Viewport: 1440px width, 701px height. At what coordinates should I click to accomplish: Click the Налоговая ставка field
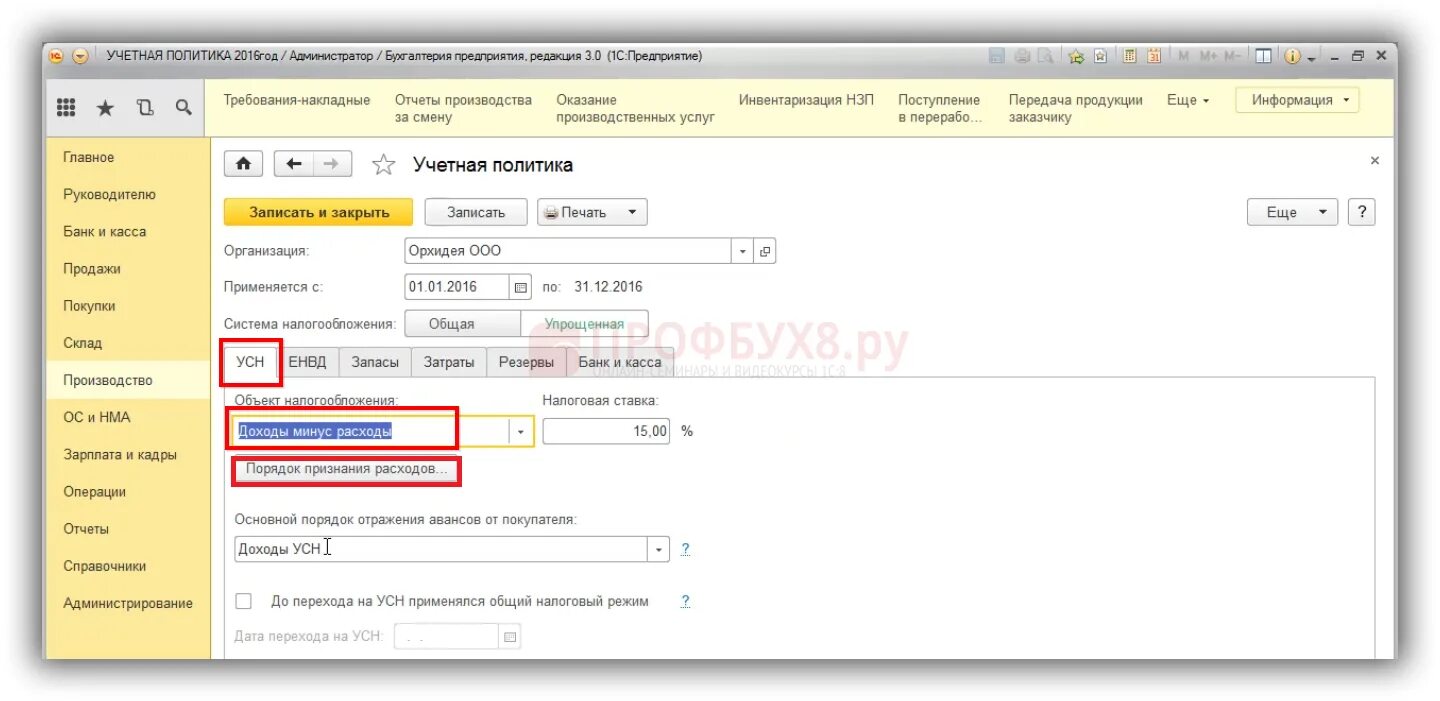[606, 432]
